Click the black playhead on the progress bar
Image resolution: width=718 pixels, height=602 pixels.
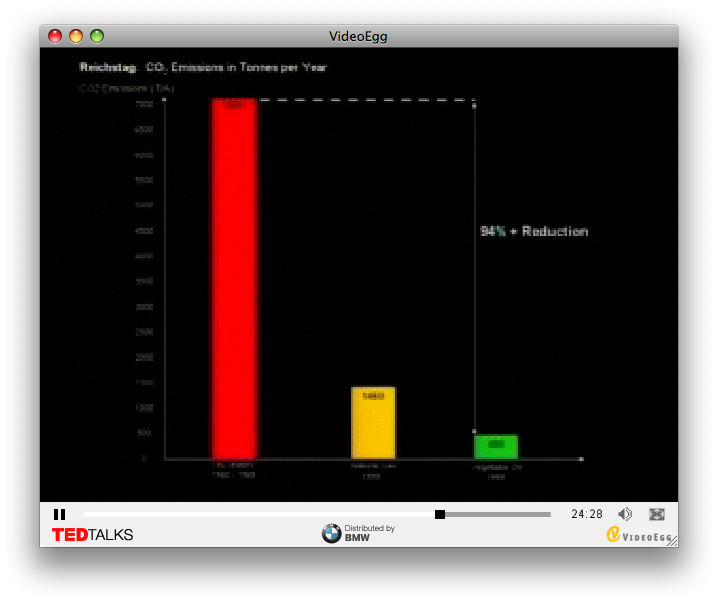(440, 514)
